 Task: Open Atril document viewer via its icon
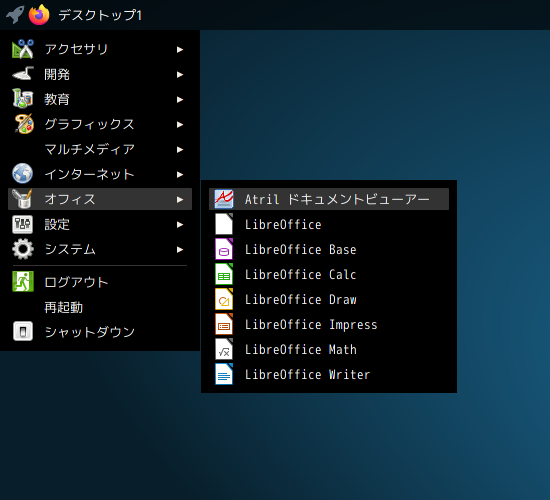224,199
